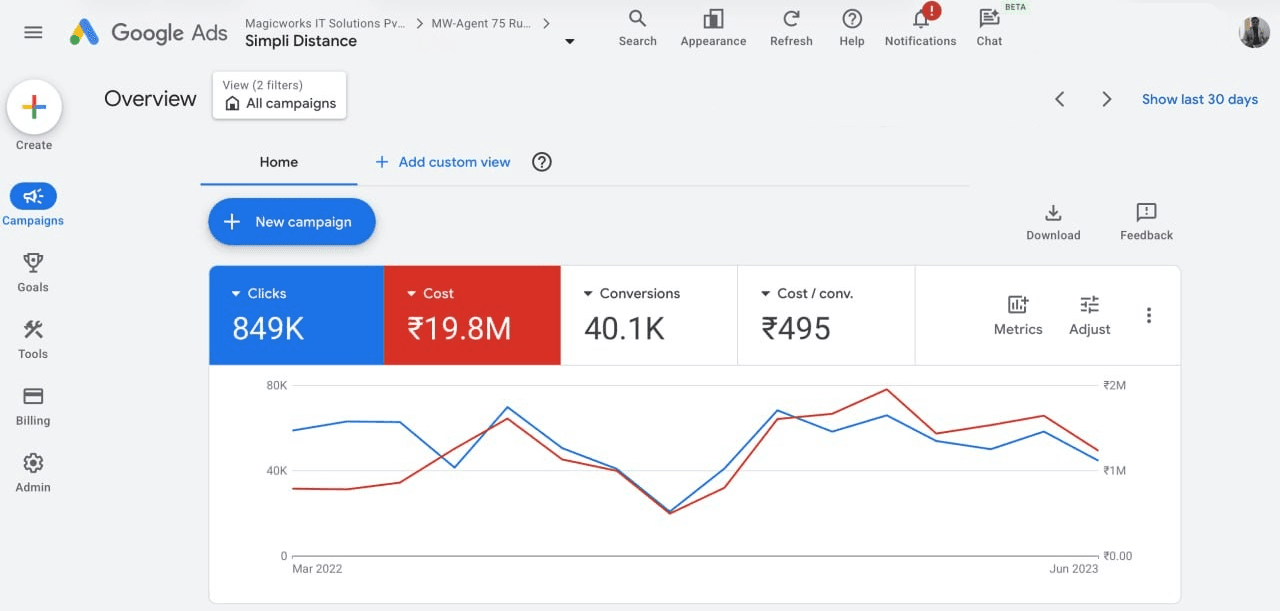Click Add custom view
1281x611 pixels.
pyautogui.click(x=443, y=162)
